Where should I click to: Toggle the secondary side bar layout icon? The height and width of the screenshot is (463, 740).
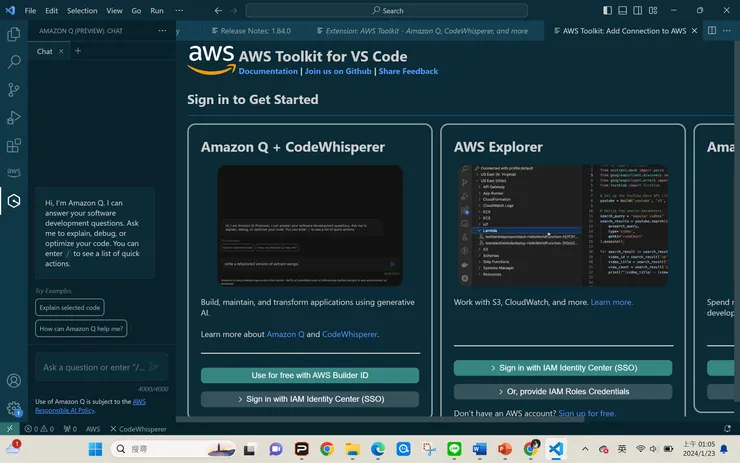click(638, 10)
